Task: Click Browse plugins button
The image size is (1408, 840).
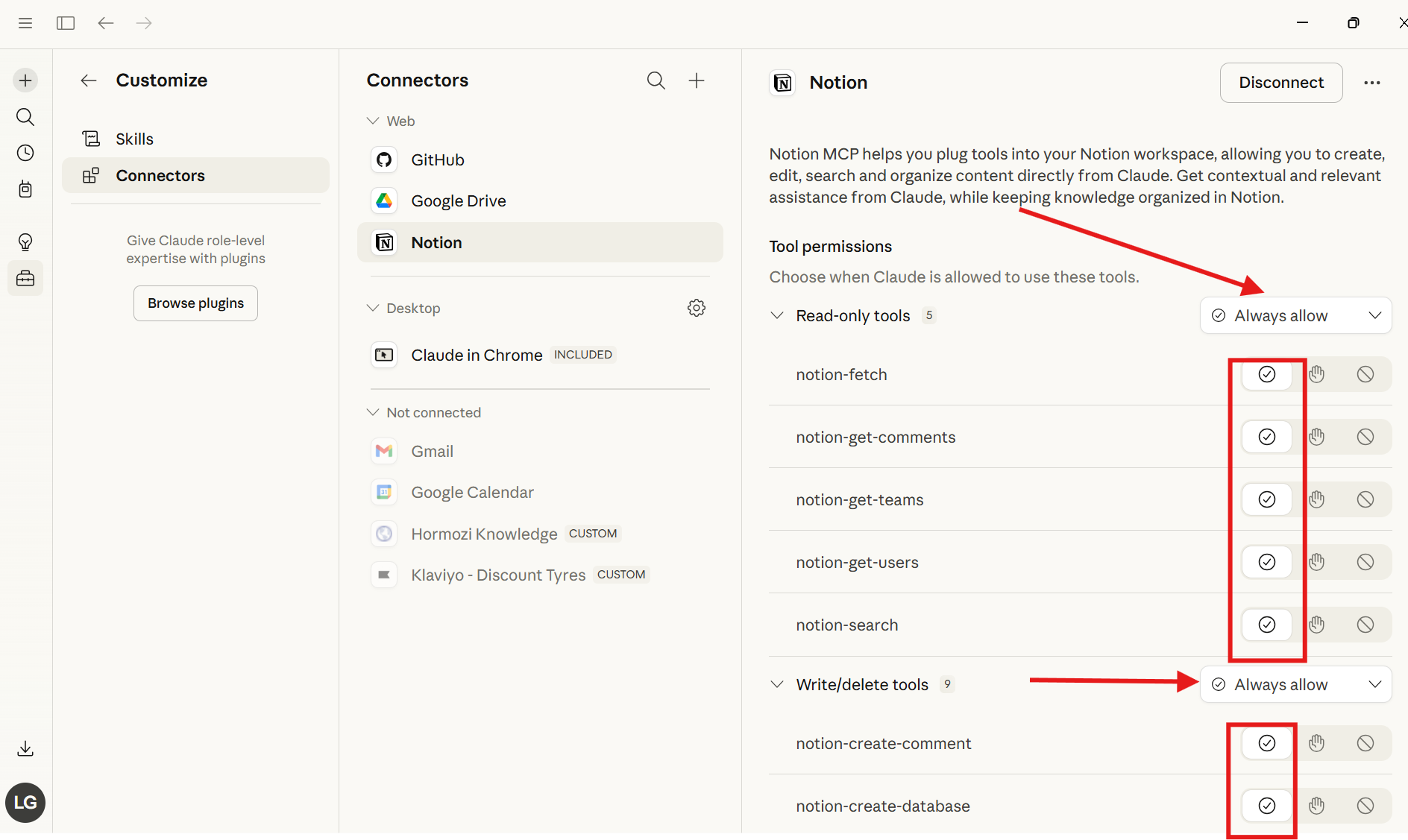Action: [195, 303]
